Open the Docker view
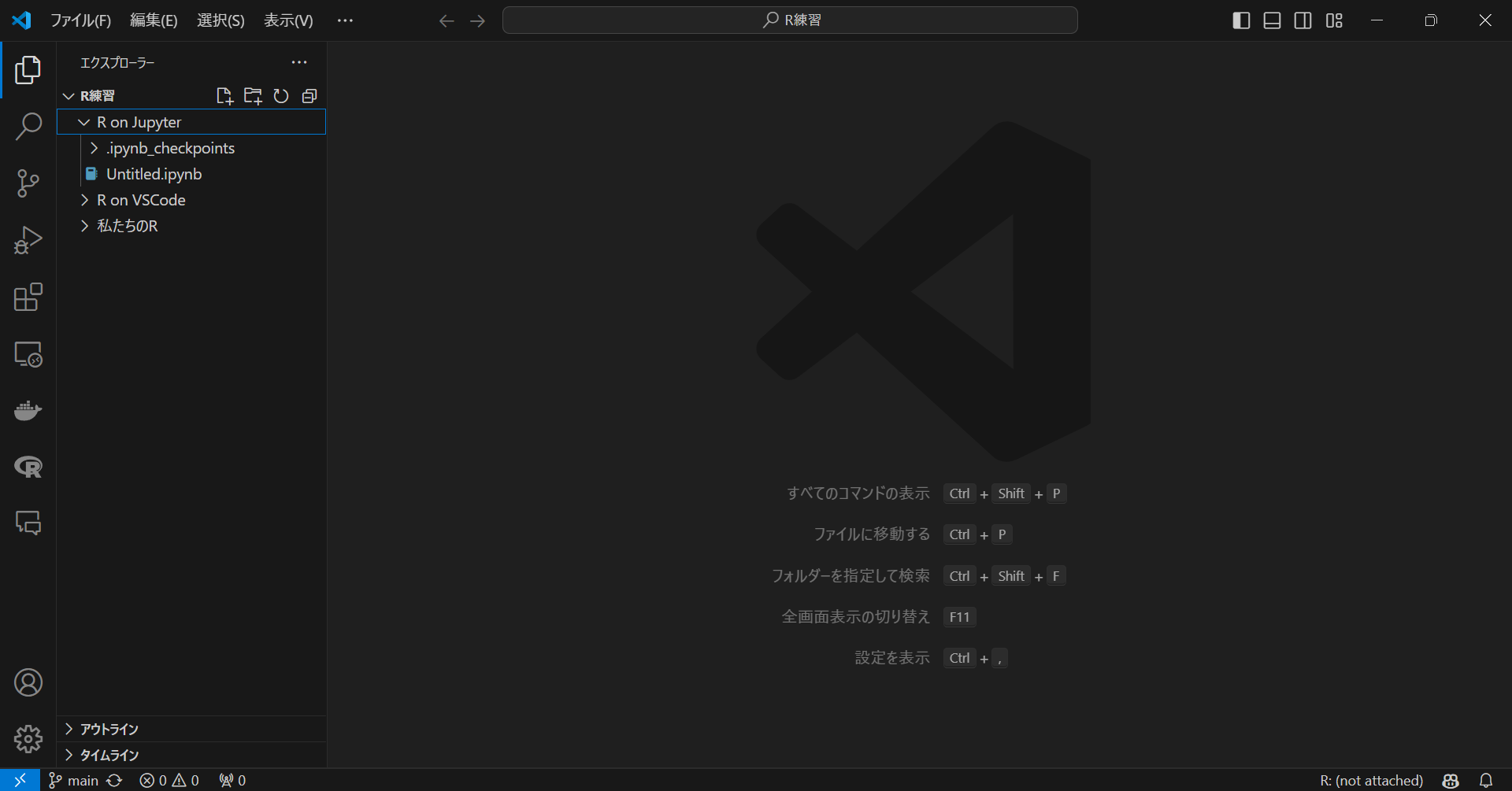The image size is (1512, 791). 28,411
